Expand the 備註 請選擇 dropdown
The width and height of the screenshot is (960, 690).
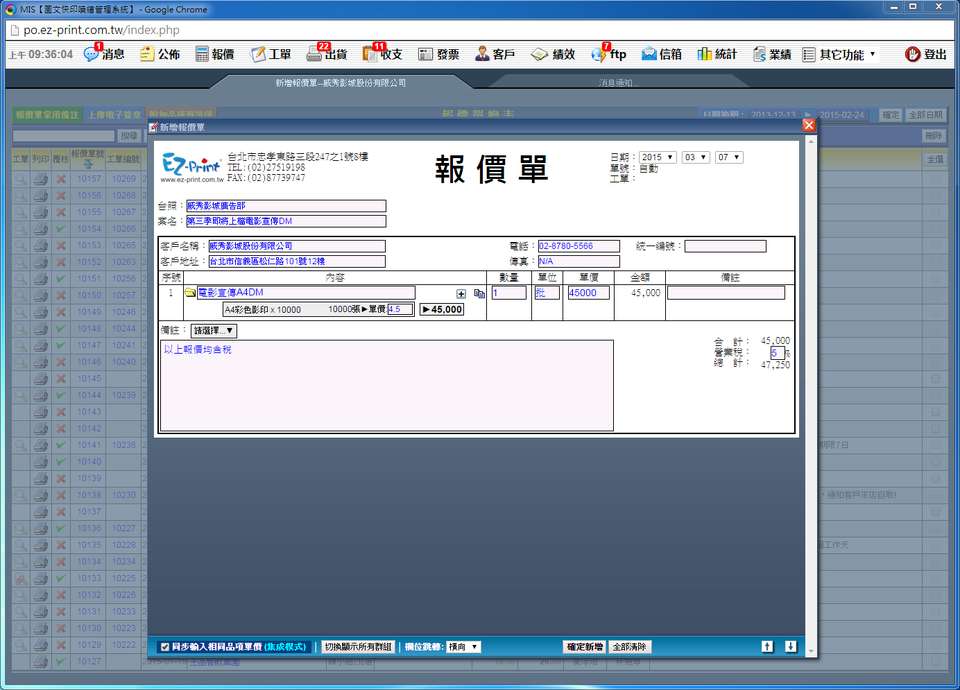pos(214,330)
